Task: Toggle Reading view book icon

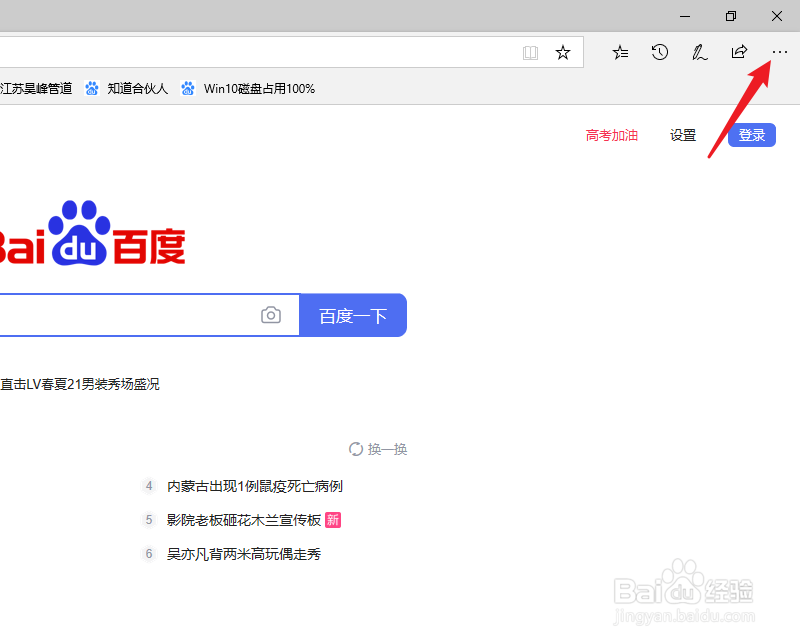Action: 531,53
